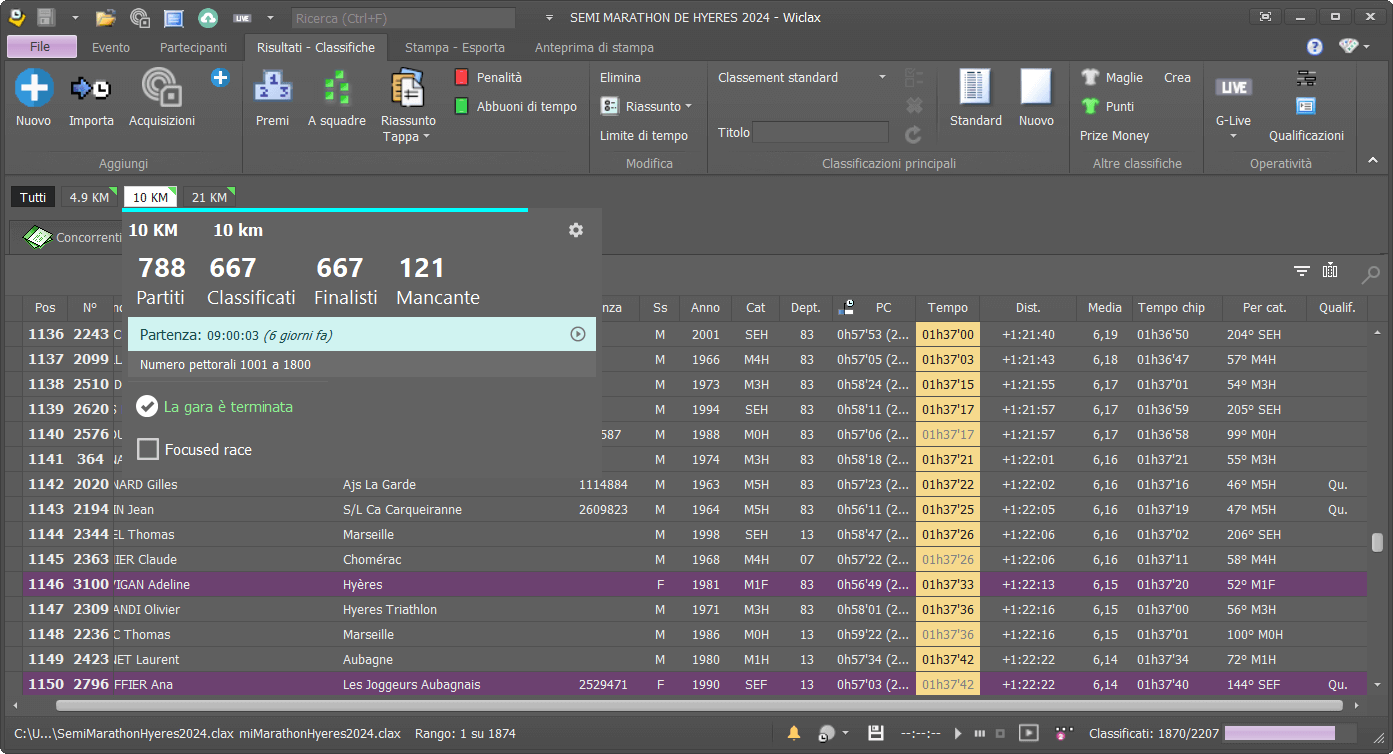The height and width of the screenshot is (754, 1393).
Task: Open the settings sliders icon above Qualificazioni
Action: (x=1306, y=78)
